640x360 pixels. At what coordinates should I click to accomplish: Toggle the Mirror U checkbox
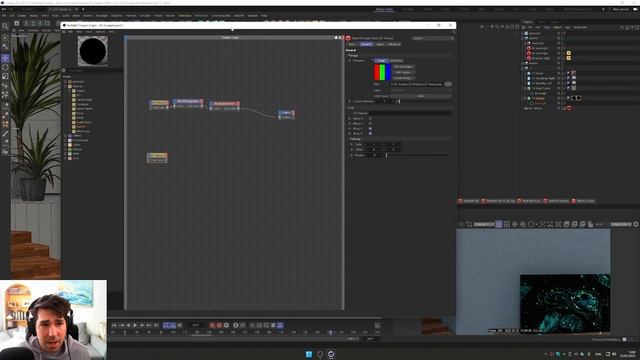370,118
